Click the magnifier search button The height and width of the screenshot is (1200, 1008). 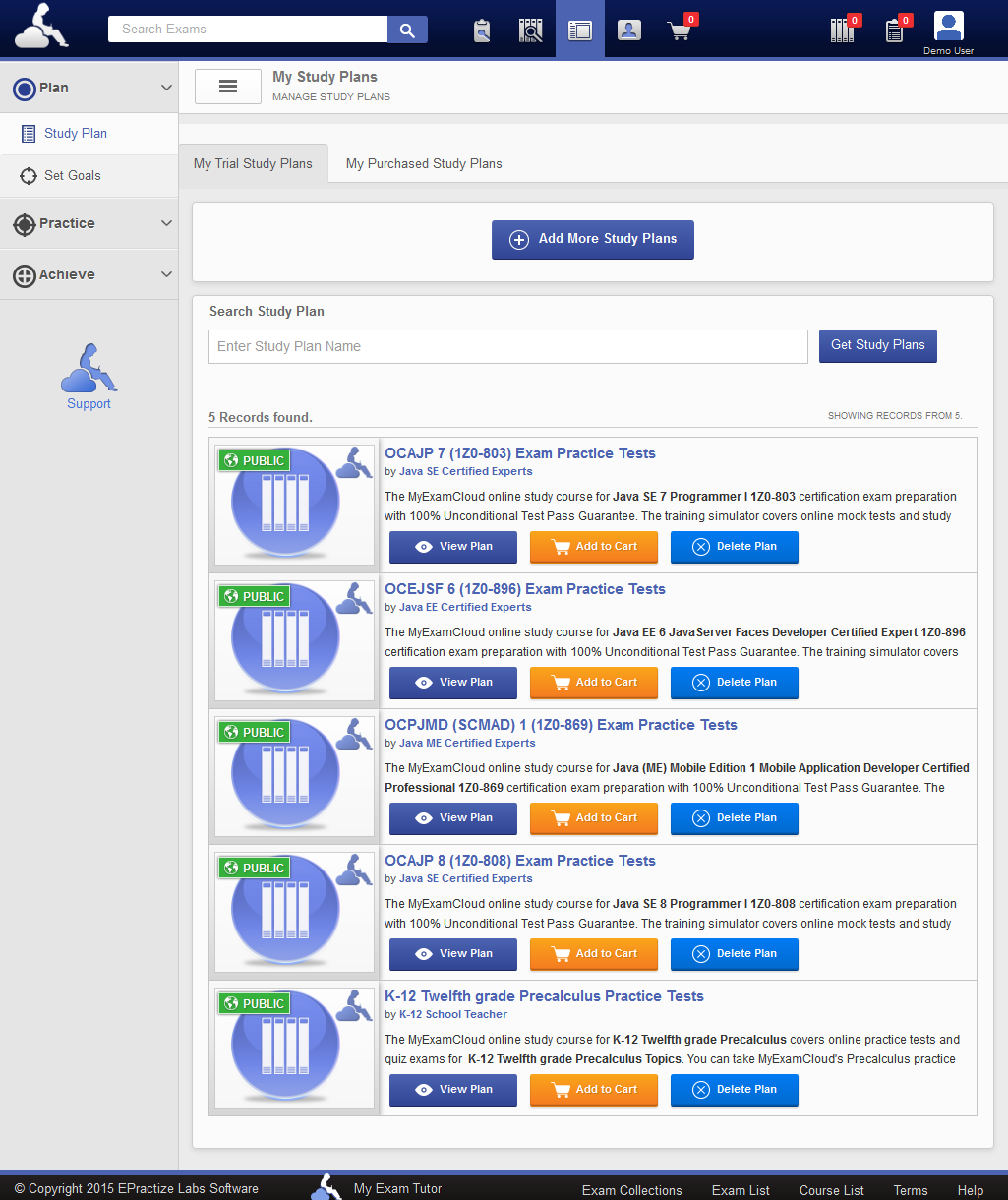[x=407, y=30]
